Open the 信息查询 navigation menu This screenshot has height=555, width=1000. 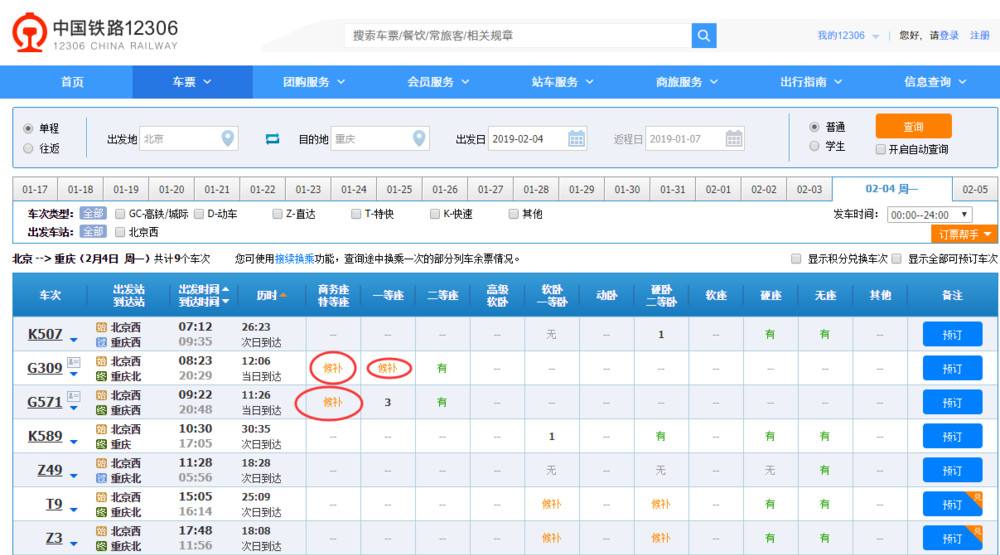pyautogui.click(x=935, y=82)
